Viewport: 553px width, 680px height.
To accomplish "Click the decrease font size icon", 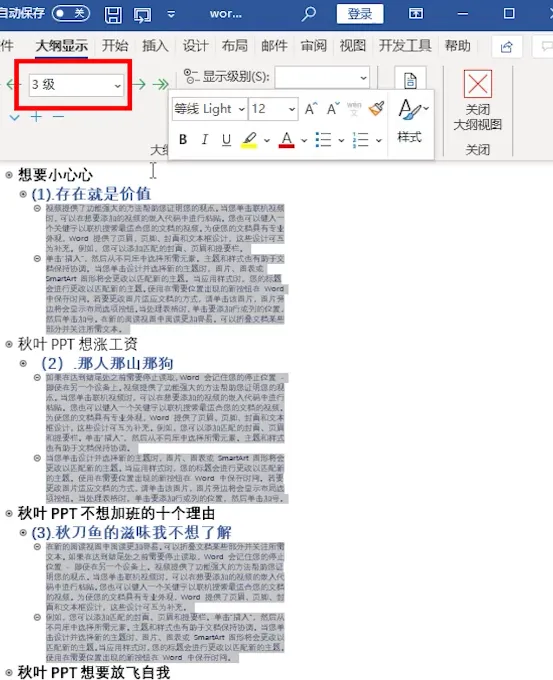I will [x=333, y=108].
